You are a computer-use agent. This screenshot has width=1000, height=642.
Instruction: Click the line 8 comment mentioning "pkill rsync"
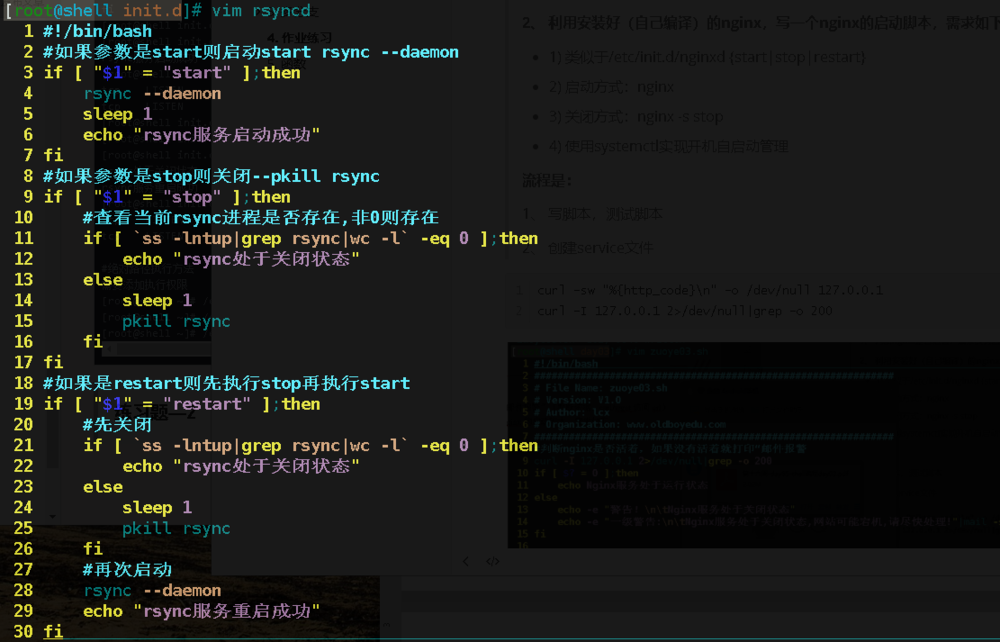(x=211, y=176)
